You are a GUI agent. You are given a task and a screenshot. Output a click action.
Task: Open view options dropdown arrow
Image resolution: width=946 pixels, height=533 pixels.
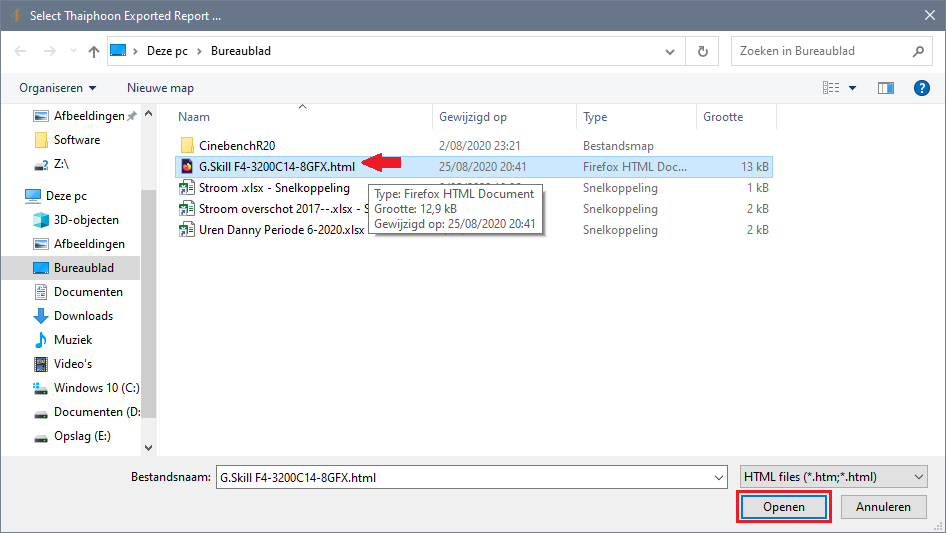(x=852, y=88)
